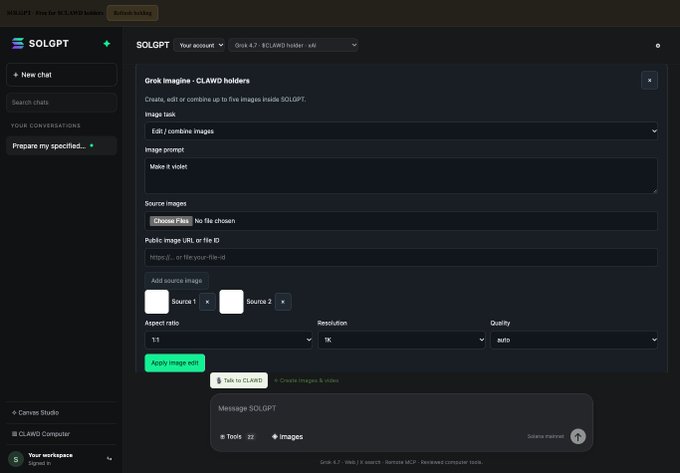
Task: Switch to Create images & video tab
Action: (307, 380)
